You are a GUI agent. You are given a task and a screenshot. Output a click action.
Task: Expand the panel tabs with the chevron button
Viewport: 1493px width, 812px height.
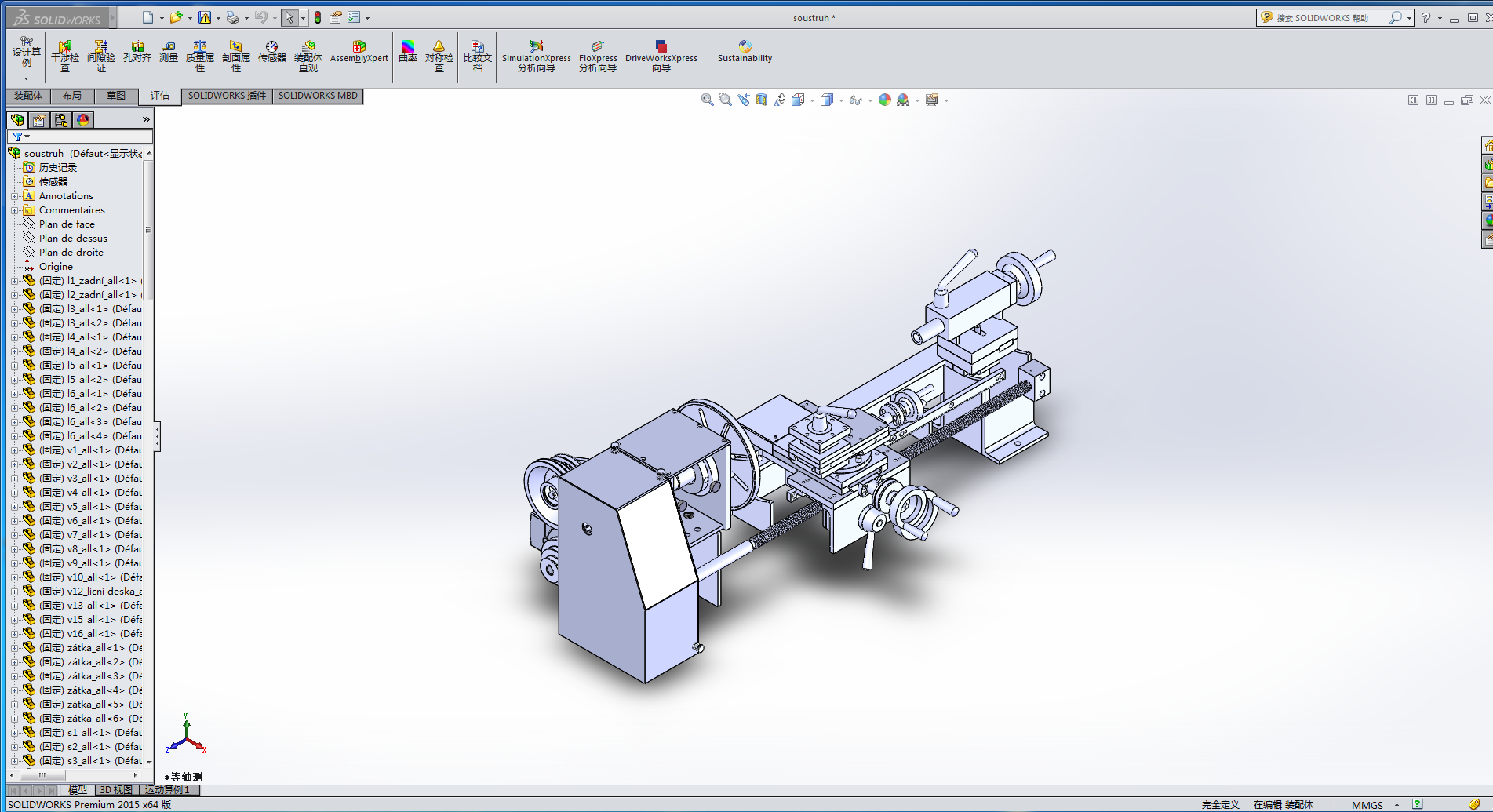146,120
